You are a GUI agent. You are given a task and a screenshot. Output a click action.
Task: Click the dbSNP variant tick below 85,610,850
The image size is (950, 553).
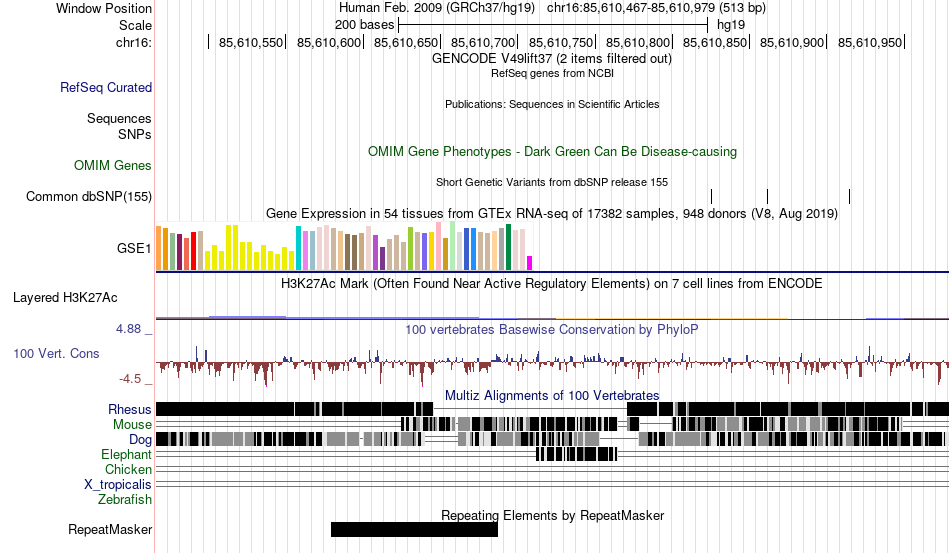pyautogui.click(x=711, y=196)
